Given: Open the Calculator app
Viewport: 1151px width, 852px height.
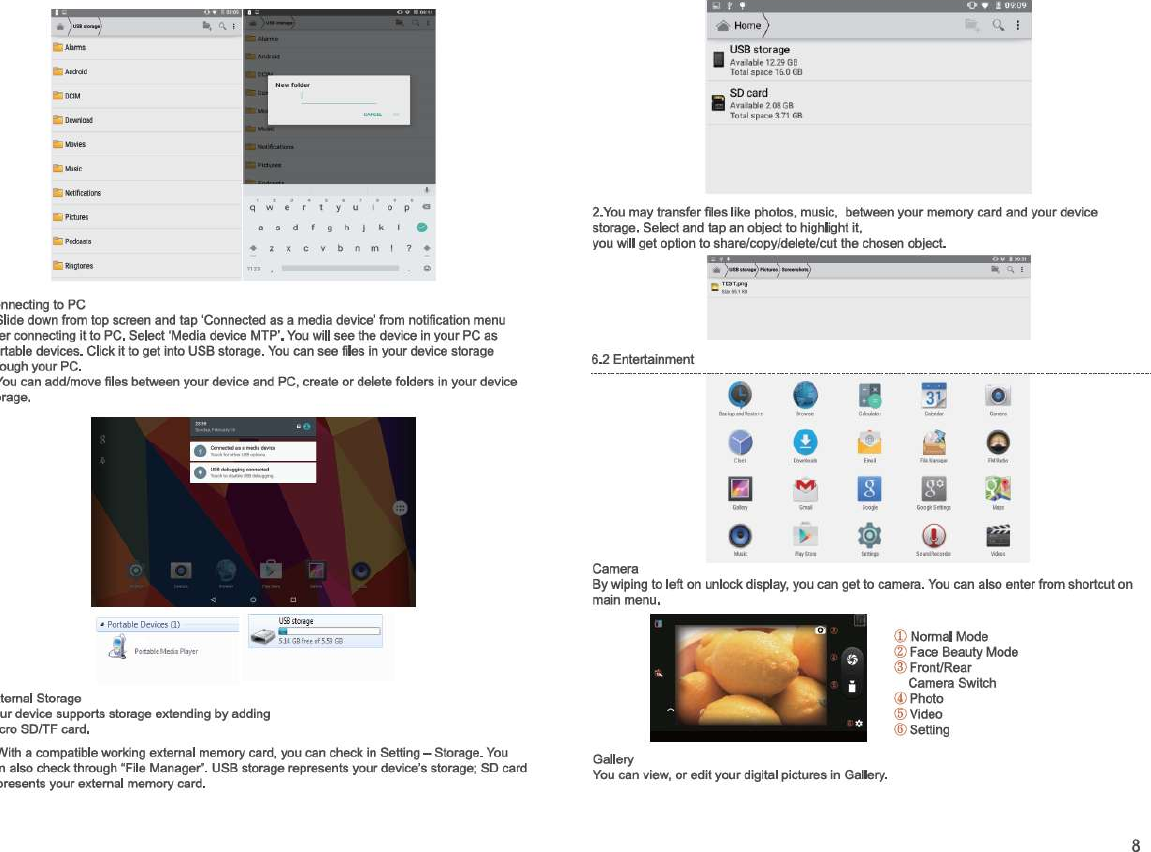Looking at the screenshot, I should point(869,396).
